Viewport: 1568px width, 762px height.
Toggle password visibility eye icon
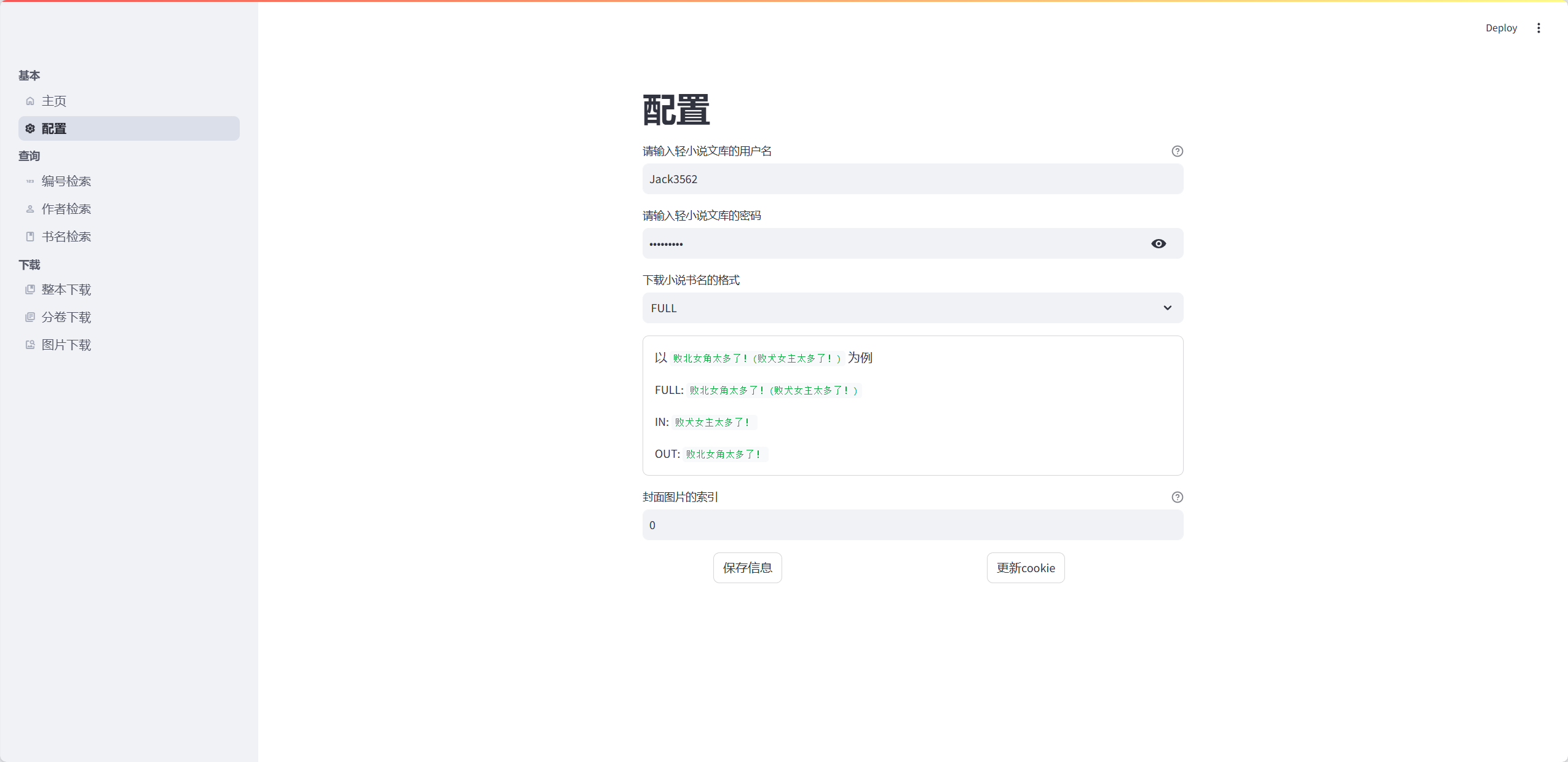[1158, 244]
